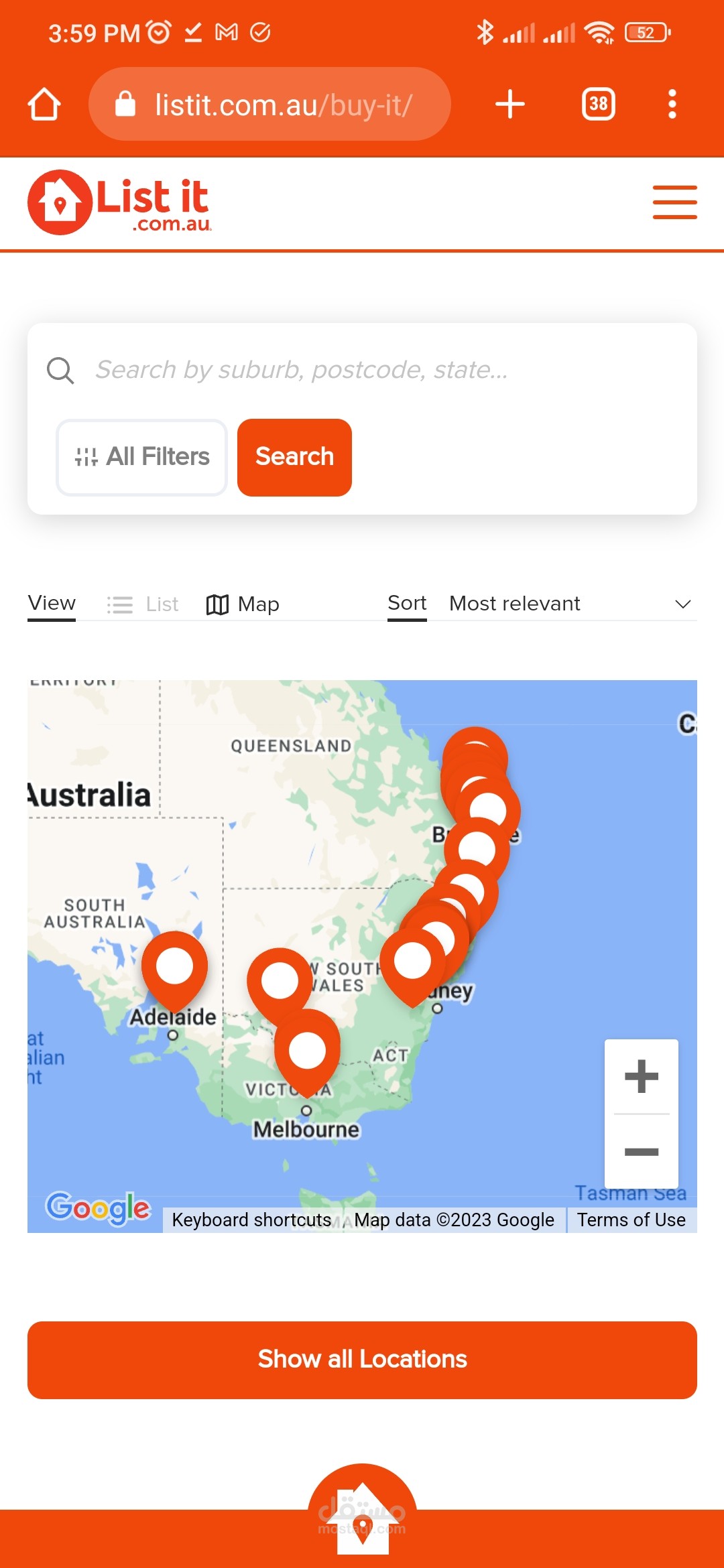Open the tab switcher showing 38 tabs
The image size is (724, 1568).
[x=599, y=104]
